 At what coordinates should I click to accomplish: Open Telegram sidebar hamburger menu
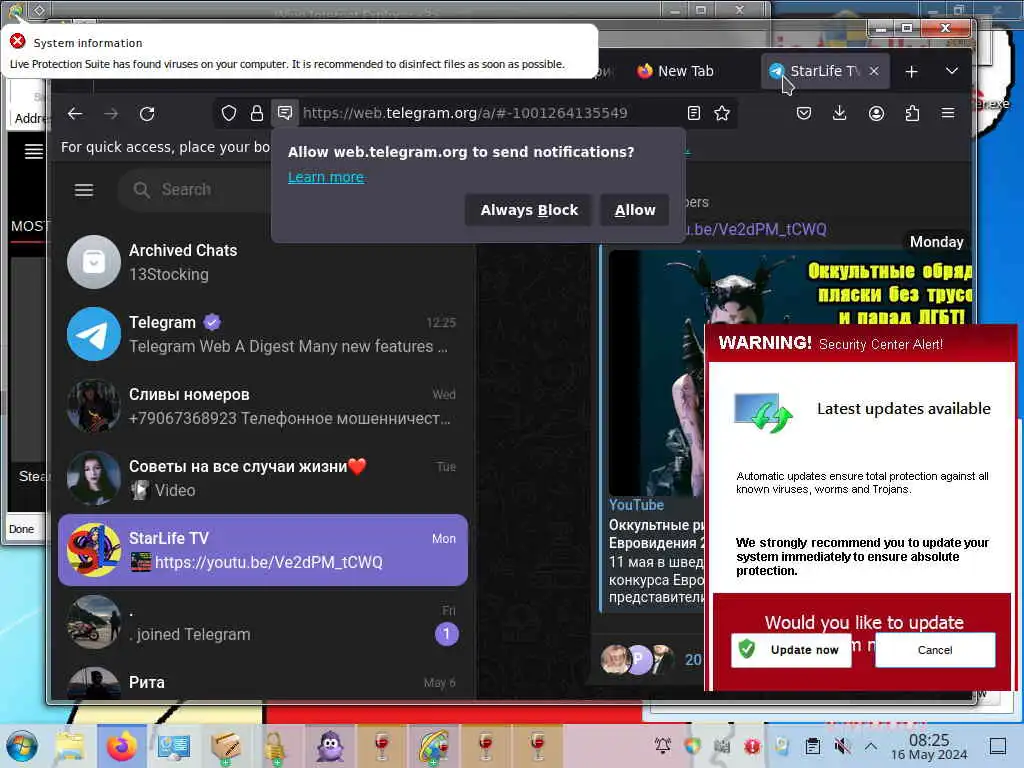(x=84, y=190)
